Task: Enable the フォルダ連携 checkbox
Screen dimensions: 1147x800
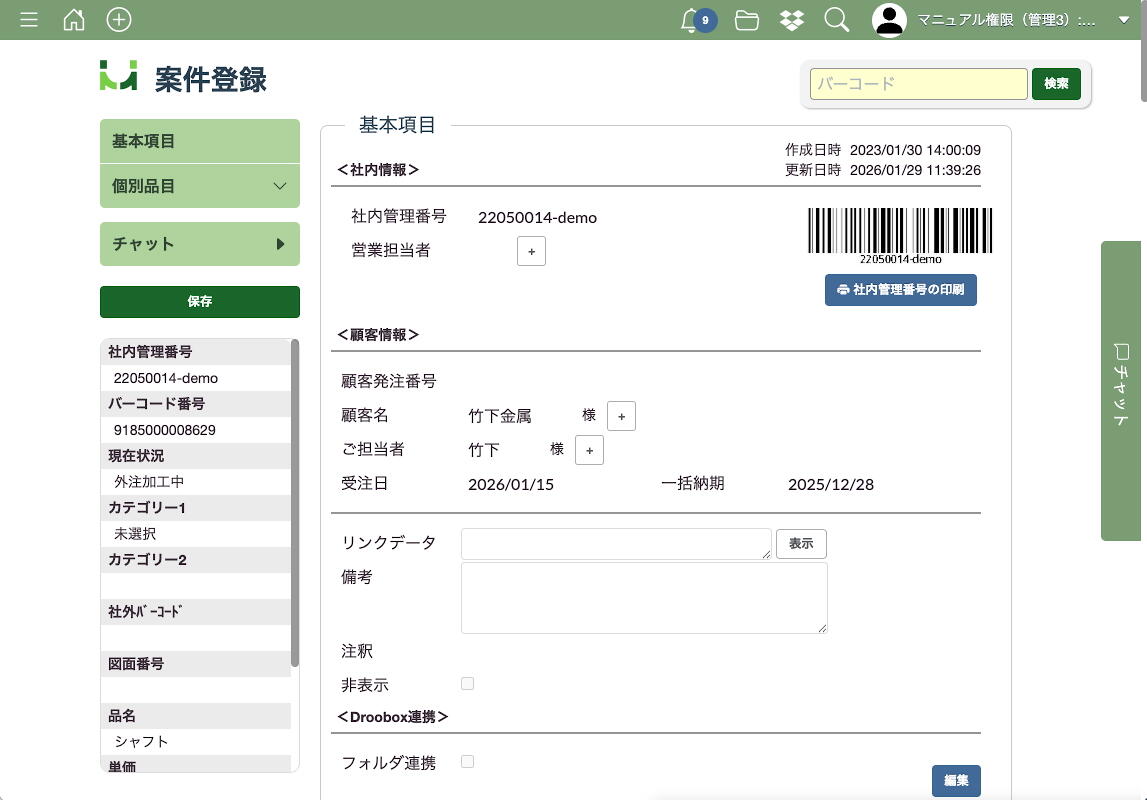Action: tap(467, 762)
